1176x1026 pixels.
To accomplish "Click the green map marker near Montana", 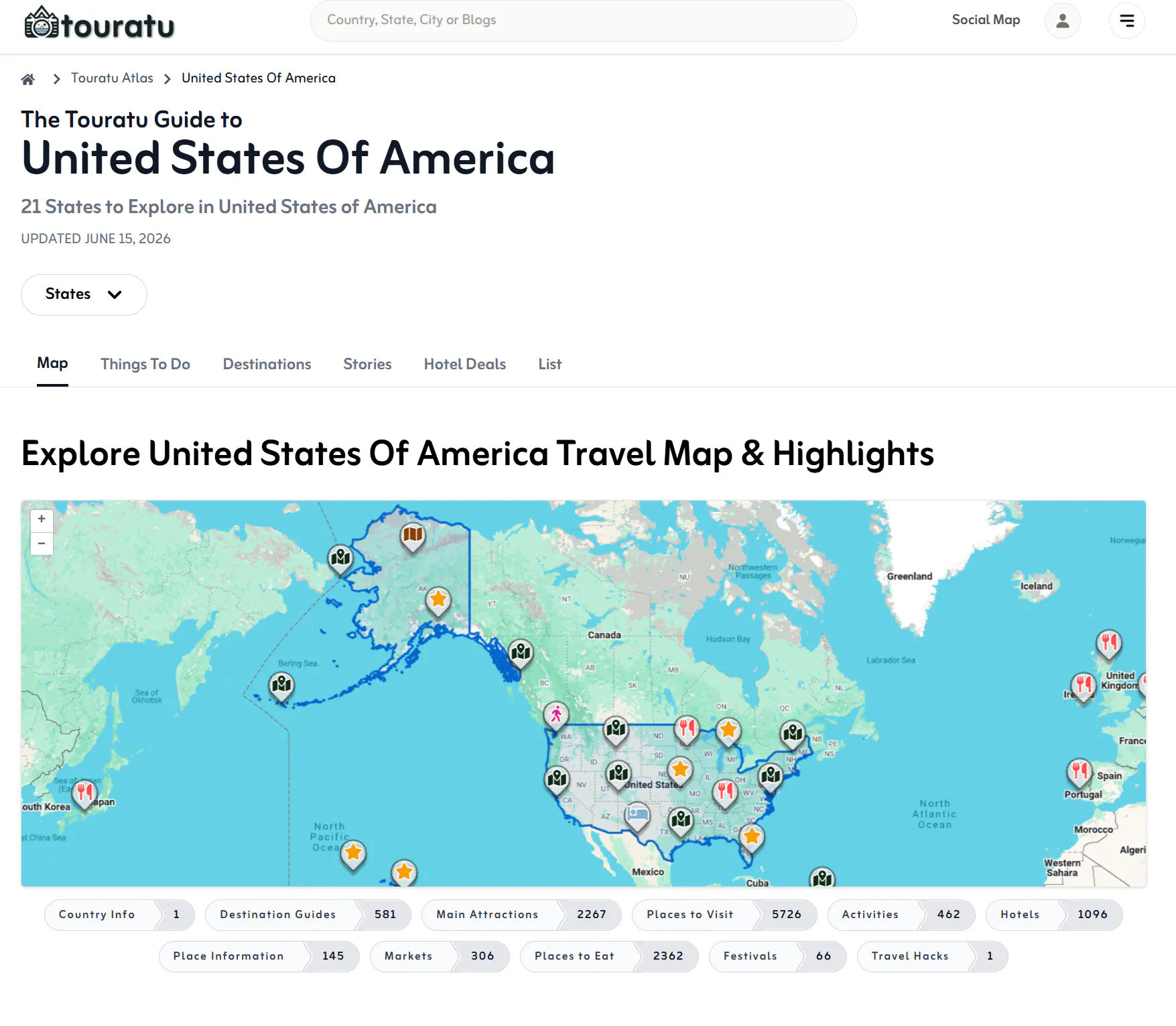I will click(616, 730).
